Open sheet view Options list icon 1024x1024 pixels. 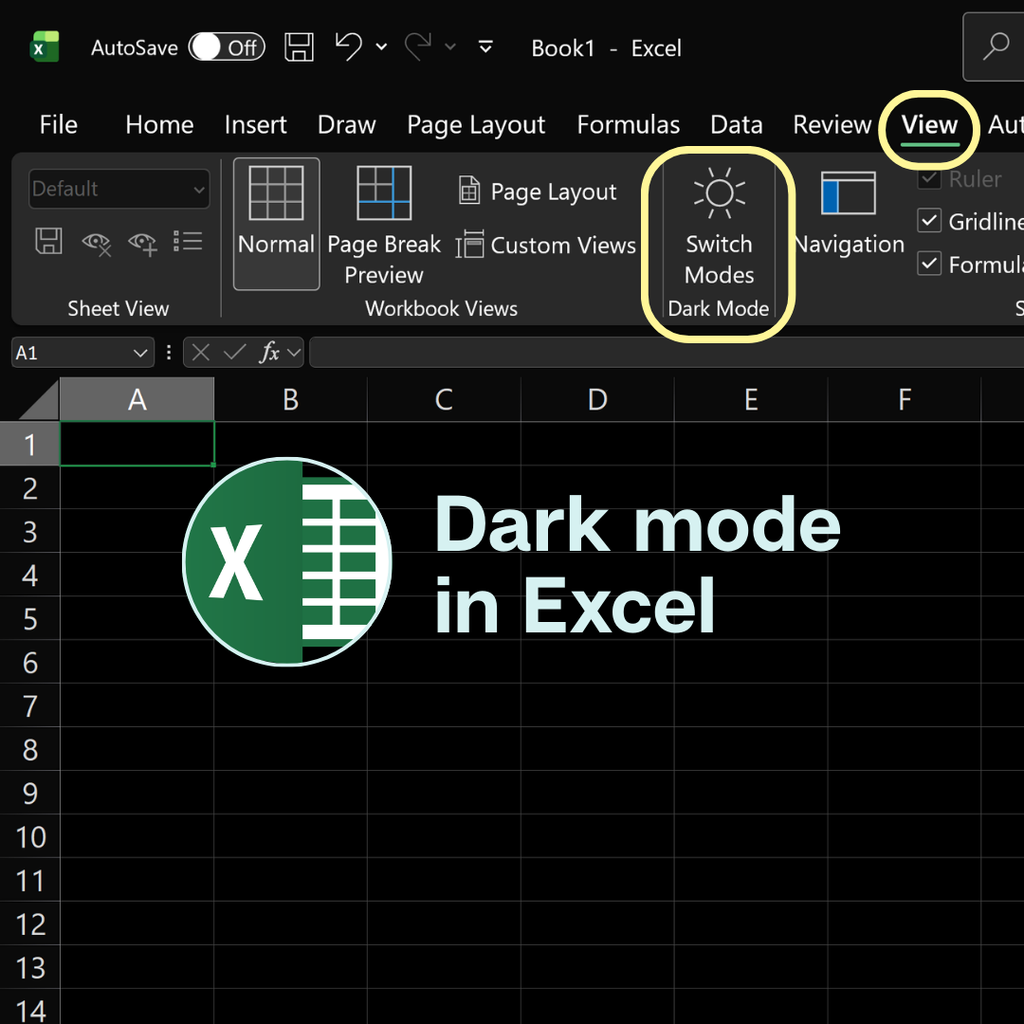(188, 241)
